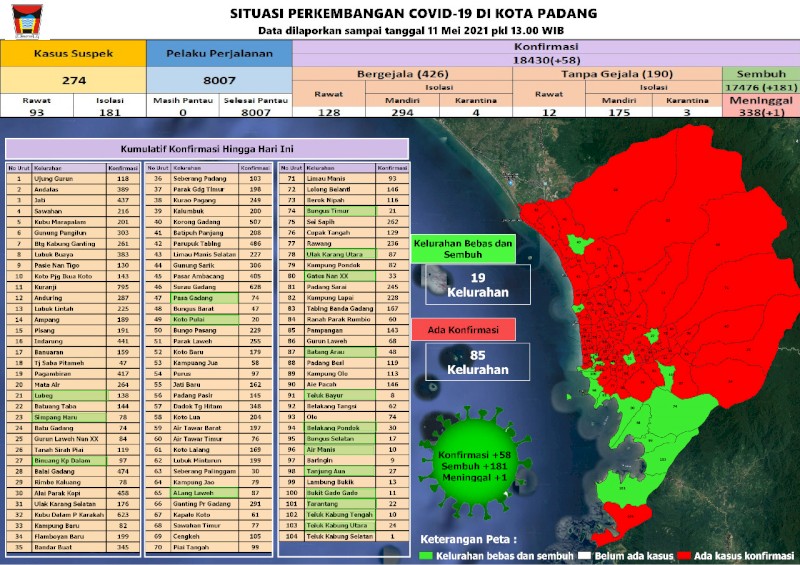Click the 'Kasus Suspek' header
This screenshot has height=565, width=800.
[73, 54]
